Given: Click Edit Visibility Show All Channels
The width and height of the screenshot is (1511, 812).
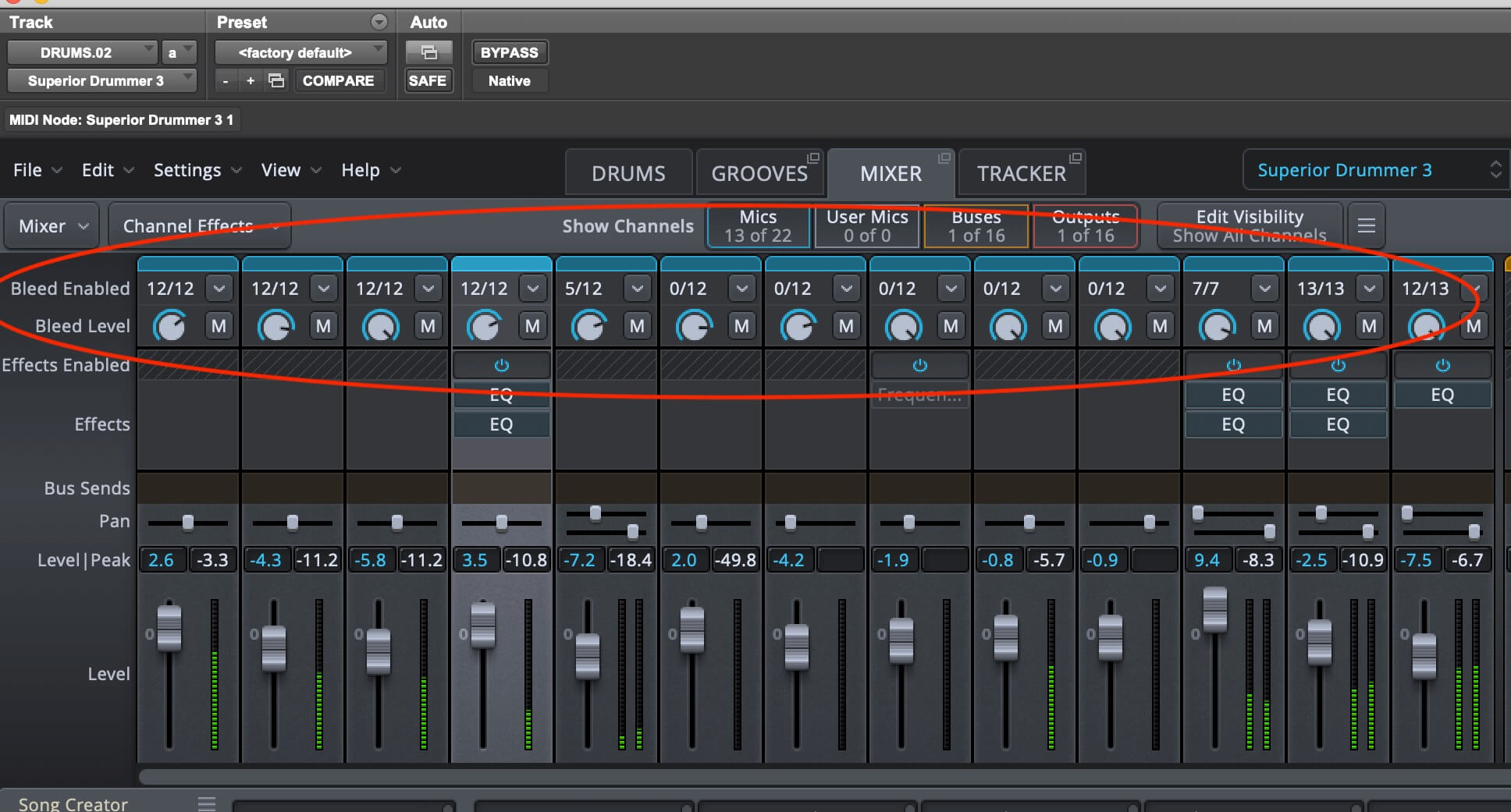Looking at the screenshot, I should tap(1250, 226).
